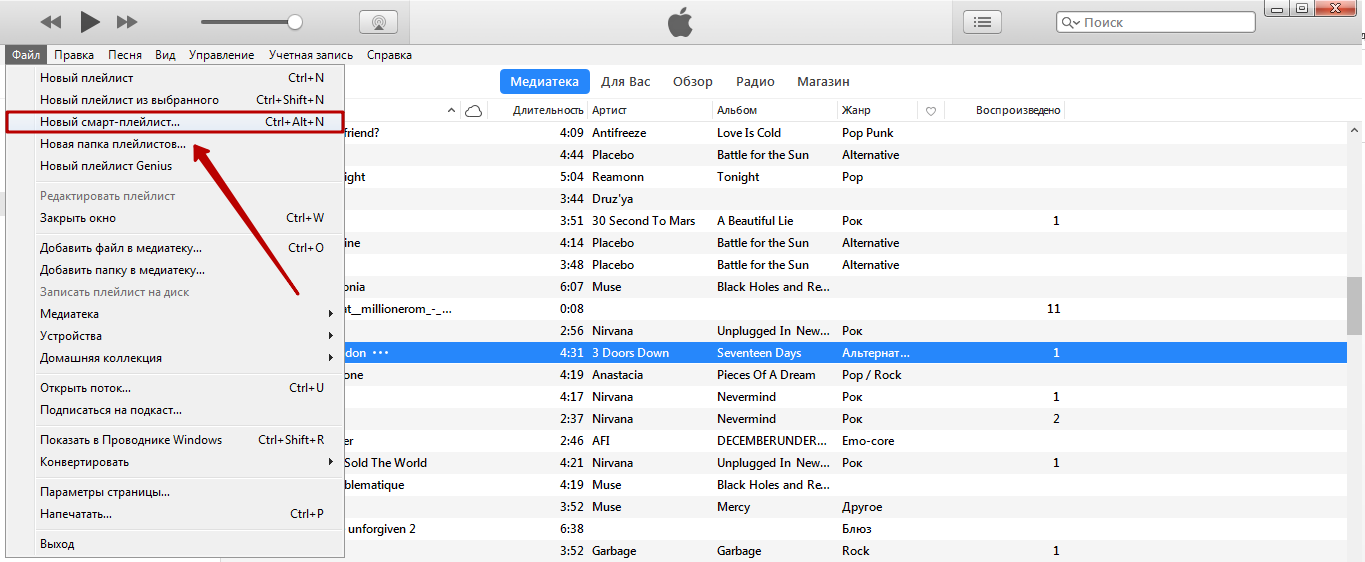Switch to the Магазин tab

[x=823, y=82]
